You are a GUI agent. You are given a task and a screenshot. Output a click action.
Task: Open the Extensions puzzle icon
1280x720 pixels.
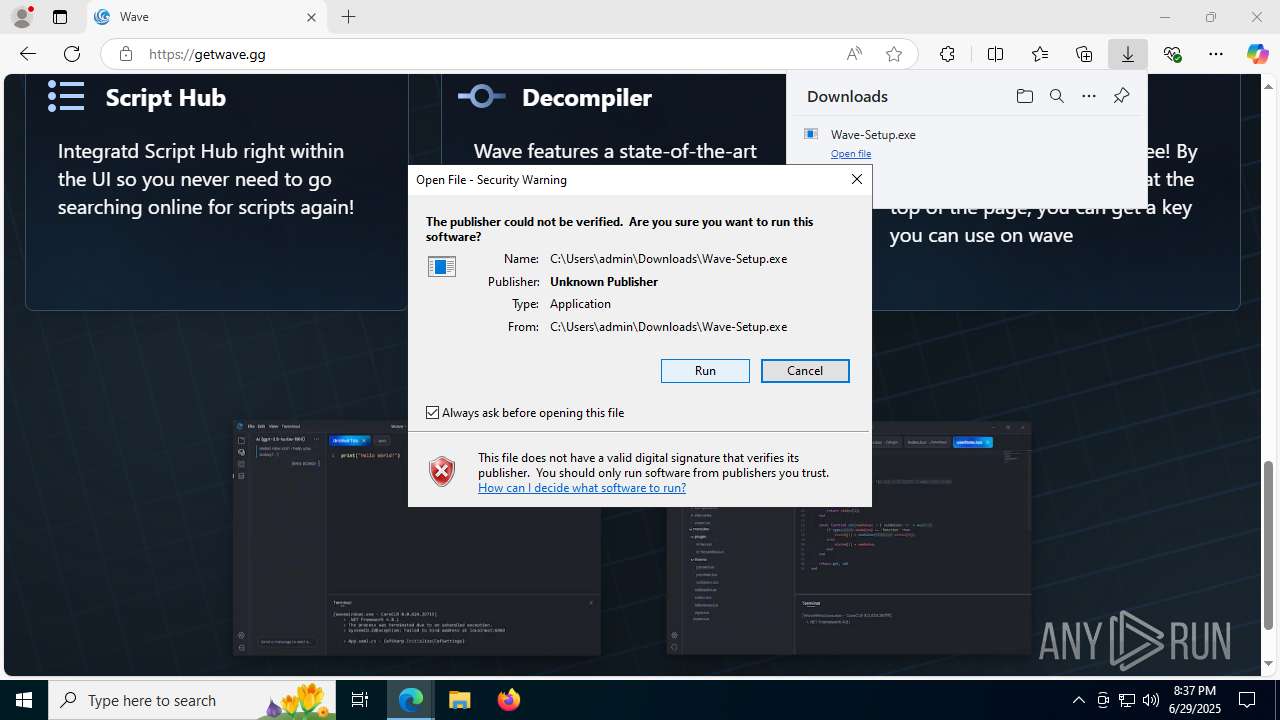947,54
